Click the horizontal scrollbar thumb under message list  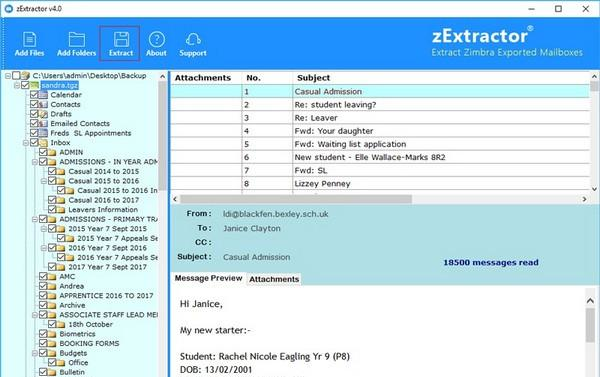(296, 199)
